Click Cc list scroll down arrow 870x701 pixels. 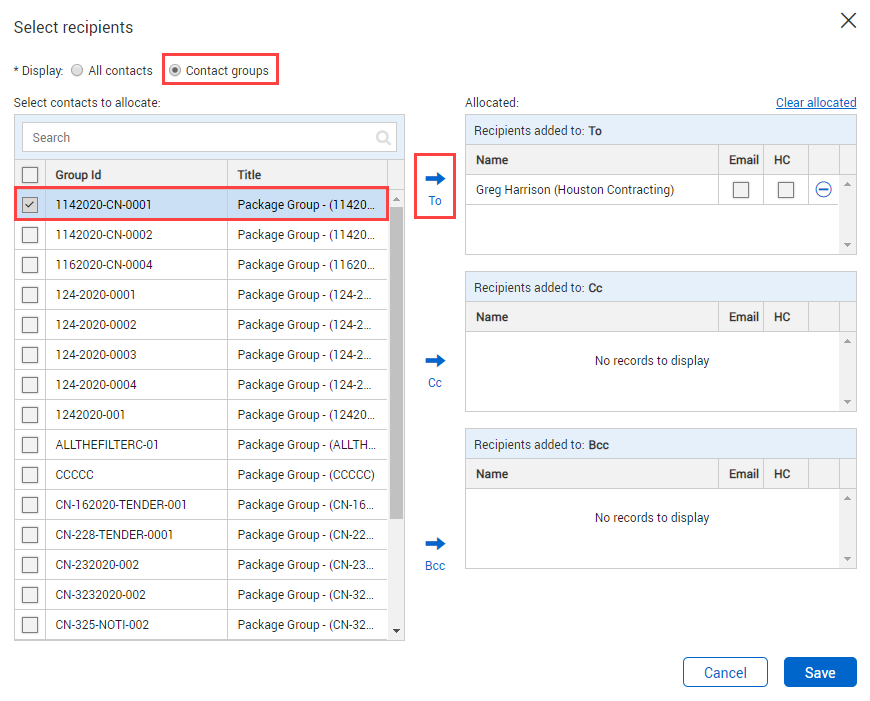pyautogui.click(x=847, y=402)
